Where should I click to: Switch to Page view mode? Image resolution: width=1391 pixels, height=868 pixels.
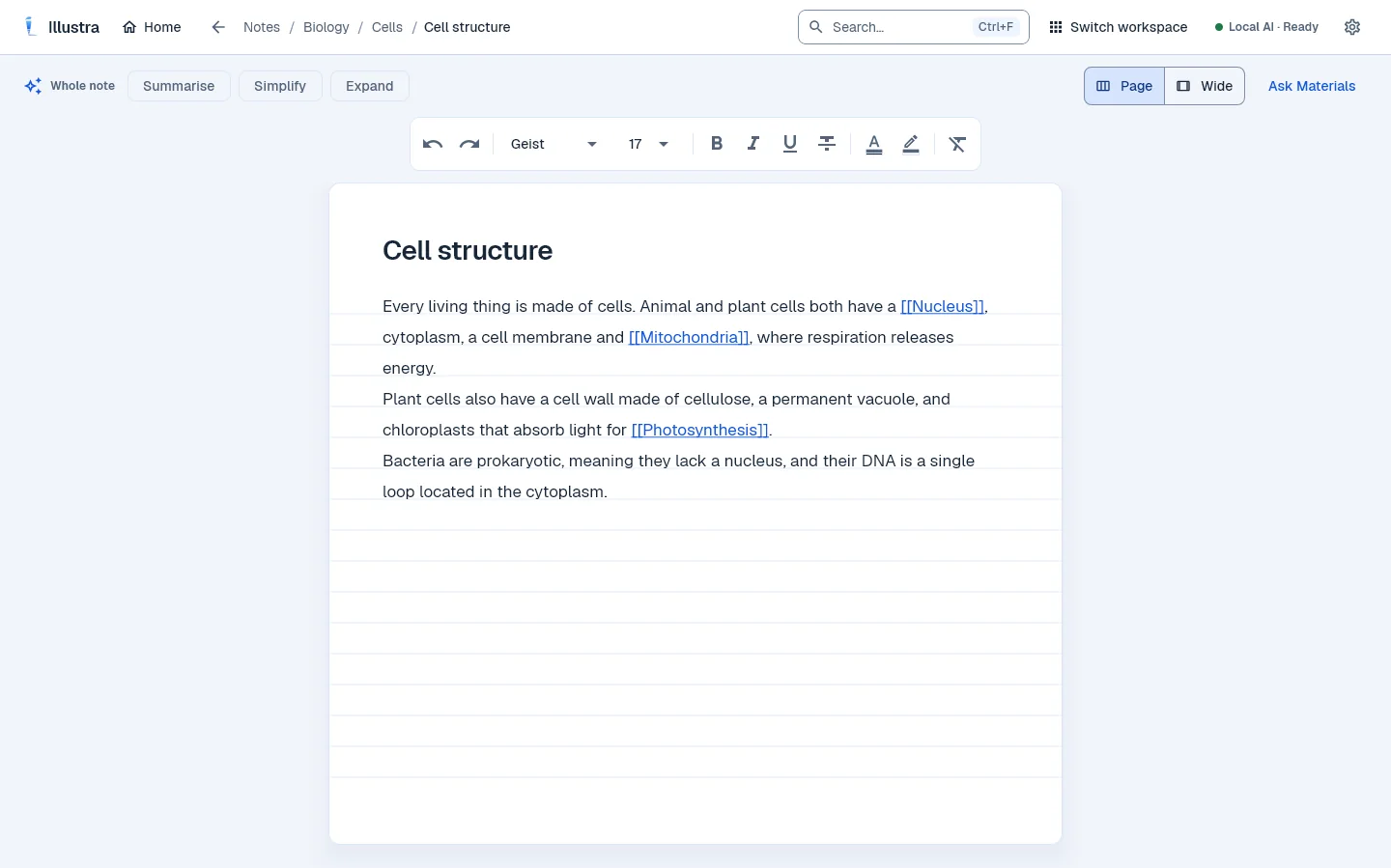coord(1124,86)
